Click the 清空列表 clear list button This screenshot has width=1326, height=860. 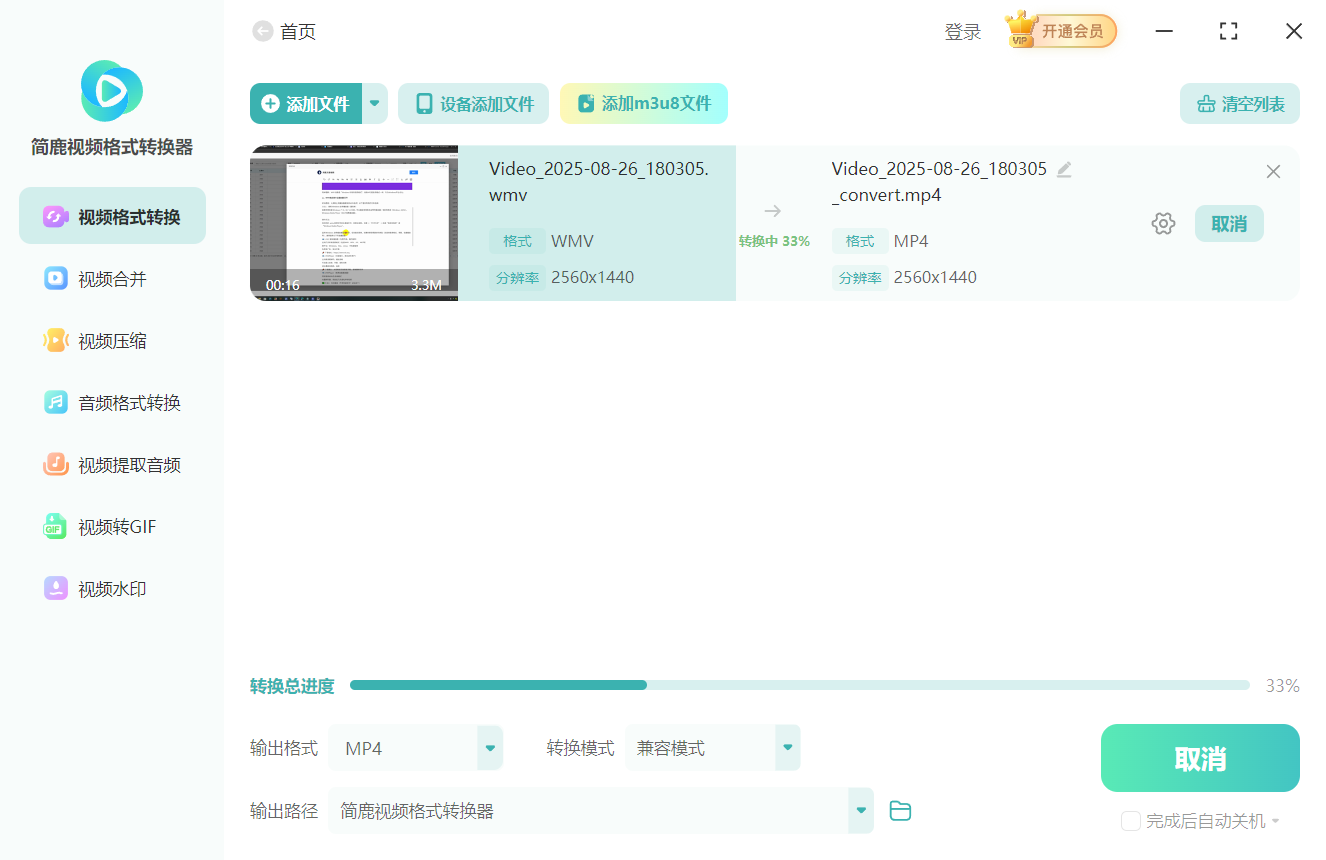pos(1239,104)
